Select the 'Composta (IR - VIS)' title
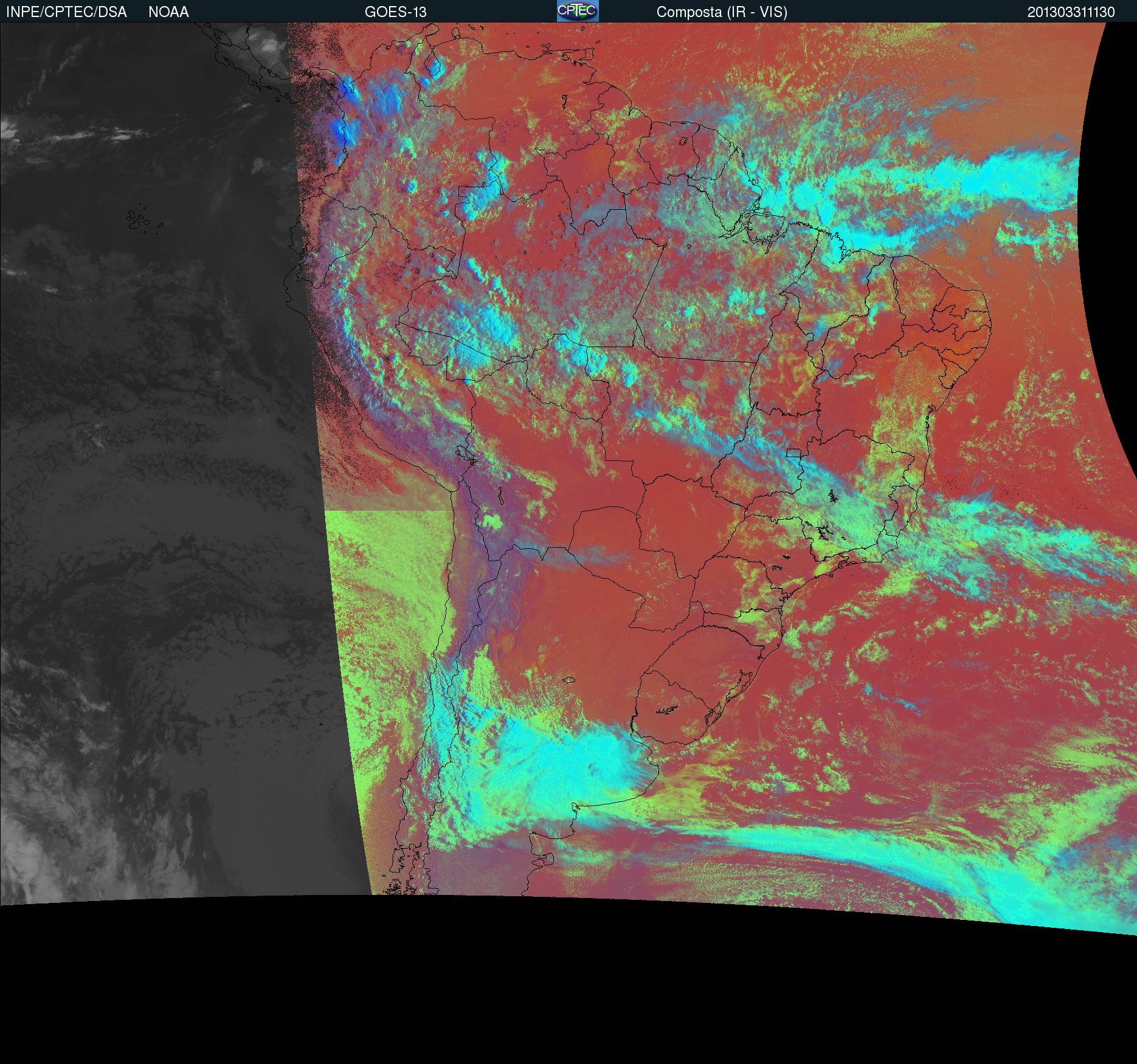Screen dimensions: 1137x1064 coord(722,12)
